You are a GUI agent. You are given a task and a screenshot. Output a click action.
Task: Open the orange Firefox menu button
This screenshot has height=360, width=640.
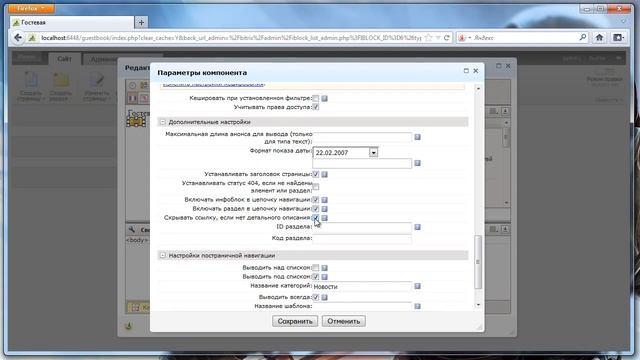click(x=31, y=8)
